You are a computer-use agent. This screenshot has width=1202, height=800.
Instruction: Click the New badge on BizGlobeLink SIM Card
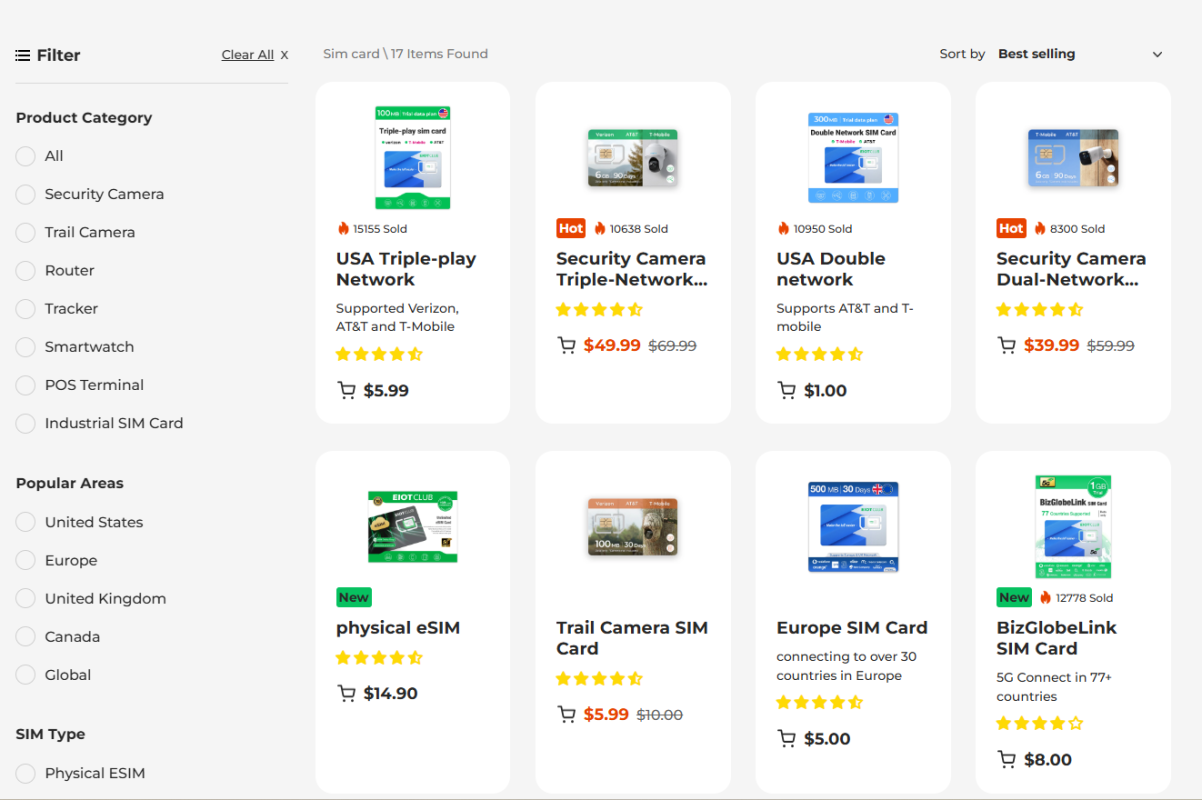(x=1014, y=597)
